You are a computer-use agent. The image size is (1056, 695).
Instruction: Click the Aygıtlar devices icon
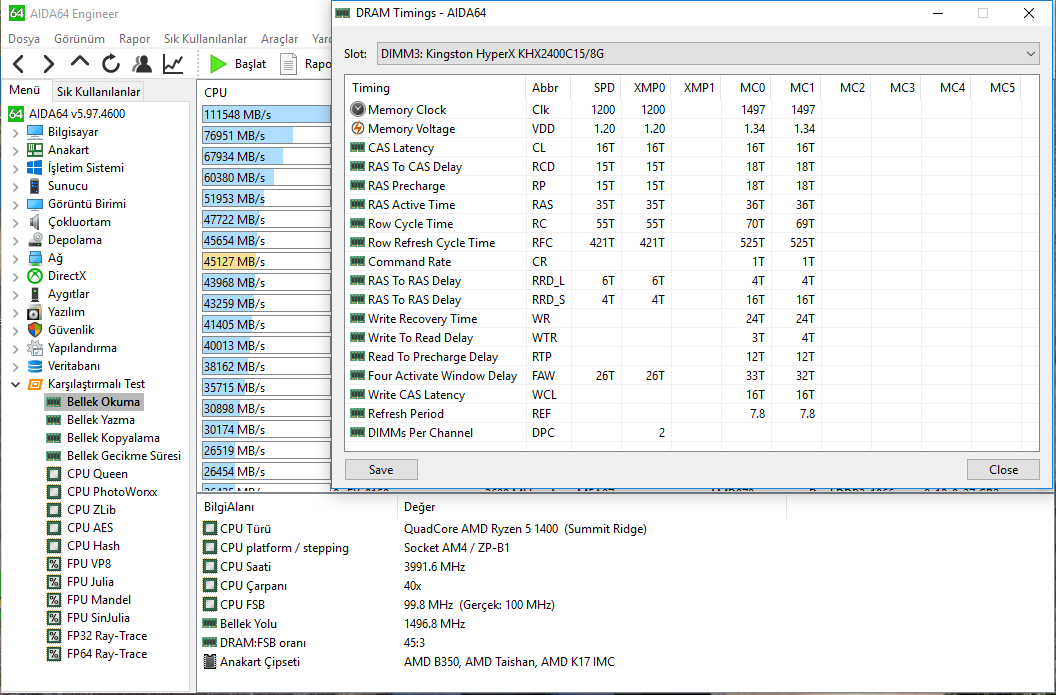(x=35, y=294)
